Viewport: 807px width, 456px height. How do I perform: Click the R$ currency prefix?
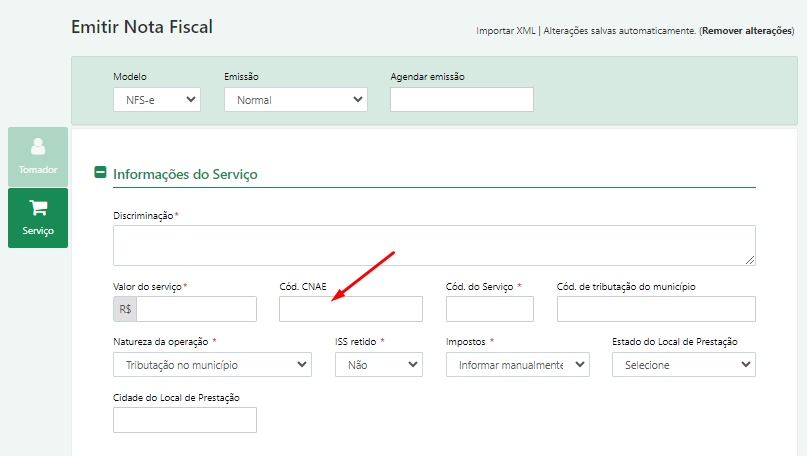pyautogui.click(x=125, y=309)
